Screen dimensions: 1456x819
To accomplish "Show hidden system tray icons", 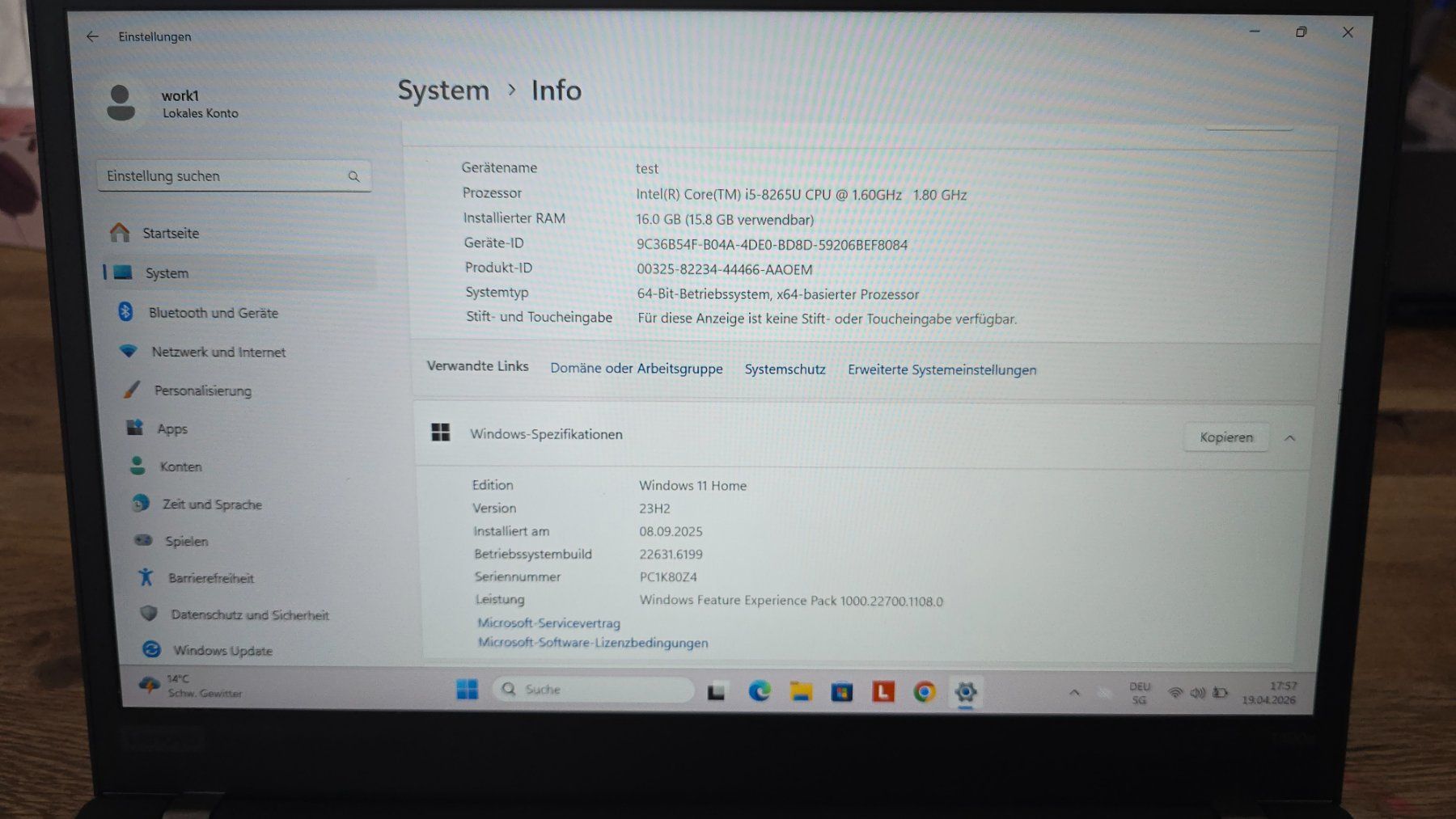I will 1074,693.
